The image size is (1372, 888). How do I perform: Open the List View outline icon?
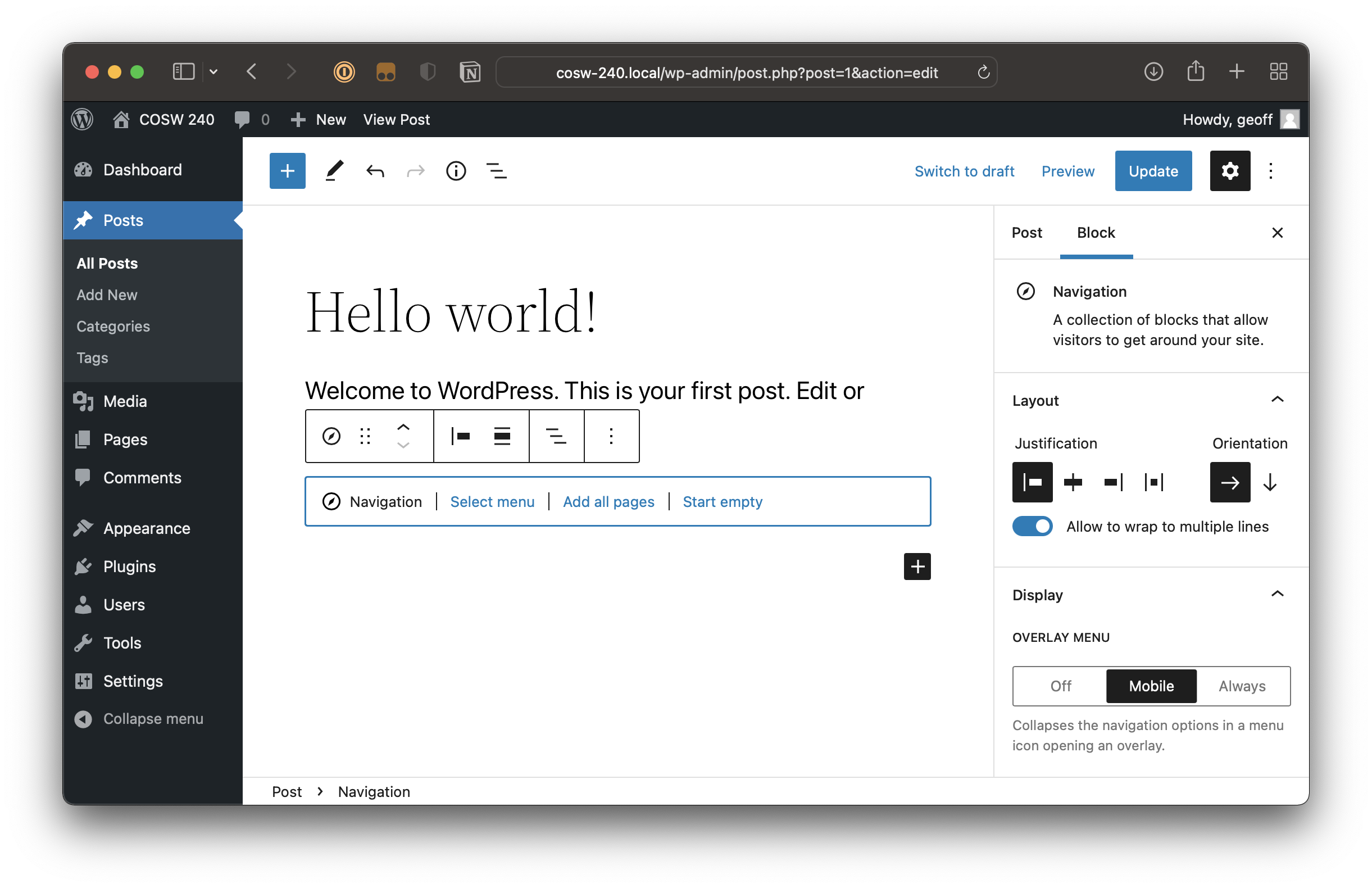tap(496, 171)
